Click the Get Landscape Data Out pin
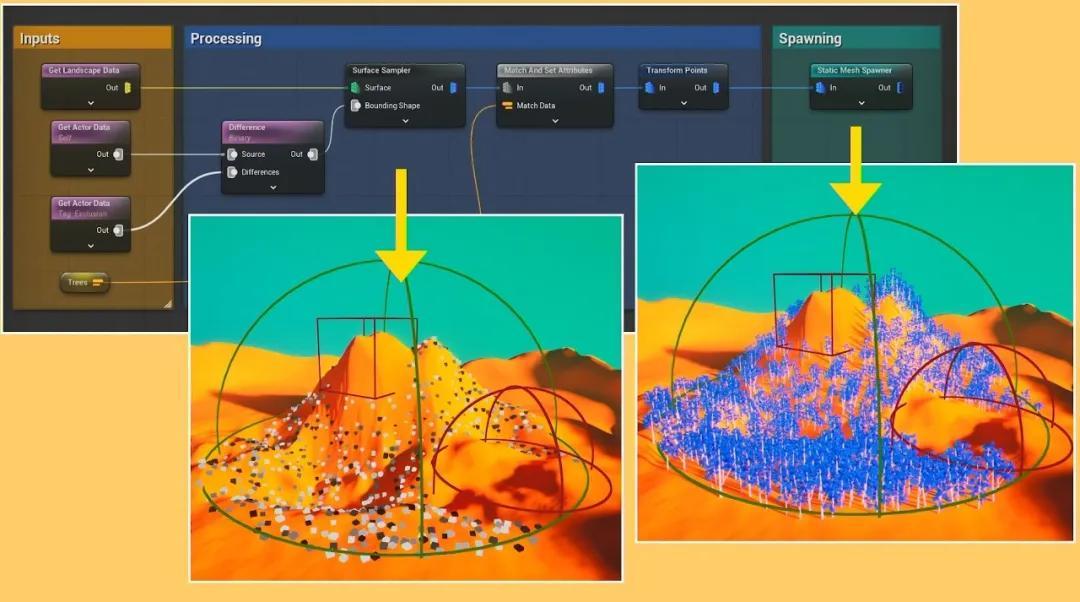Screen dimensions: 1080x602 coord(127,88)
